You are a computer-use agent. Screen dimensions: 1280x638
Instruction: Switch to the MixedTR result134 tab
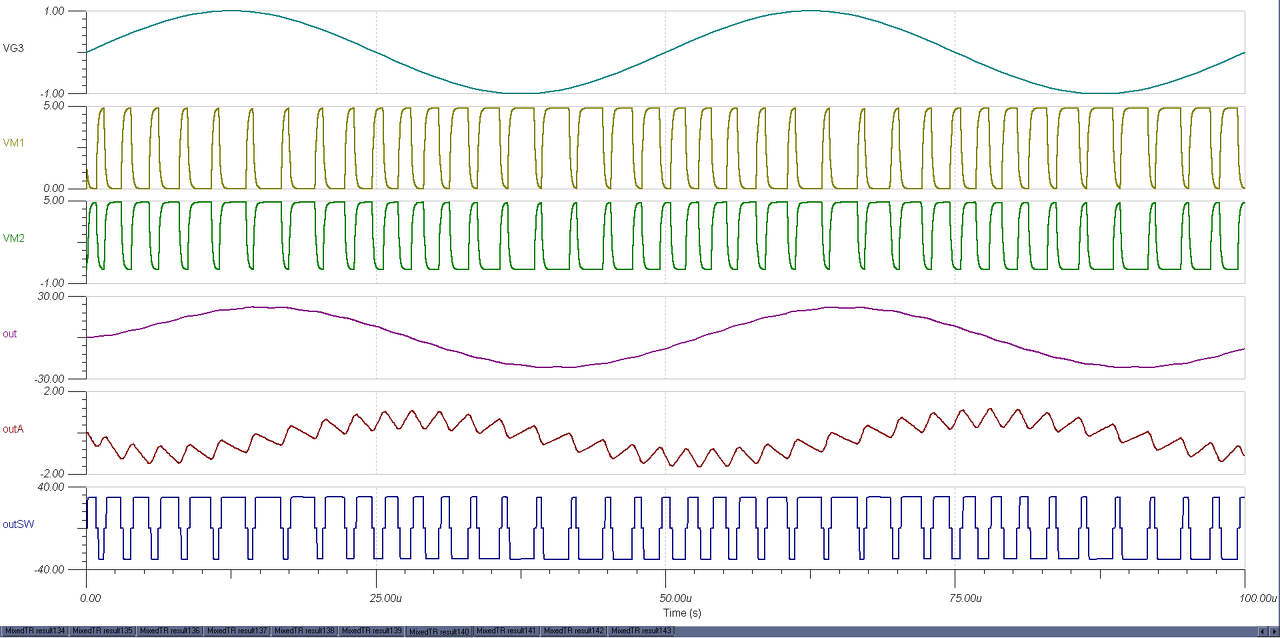click(35, 631)
